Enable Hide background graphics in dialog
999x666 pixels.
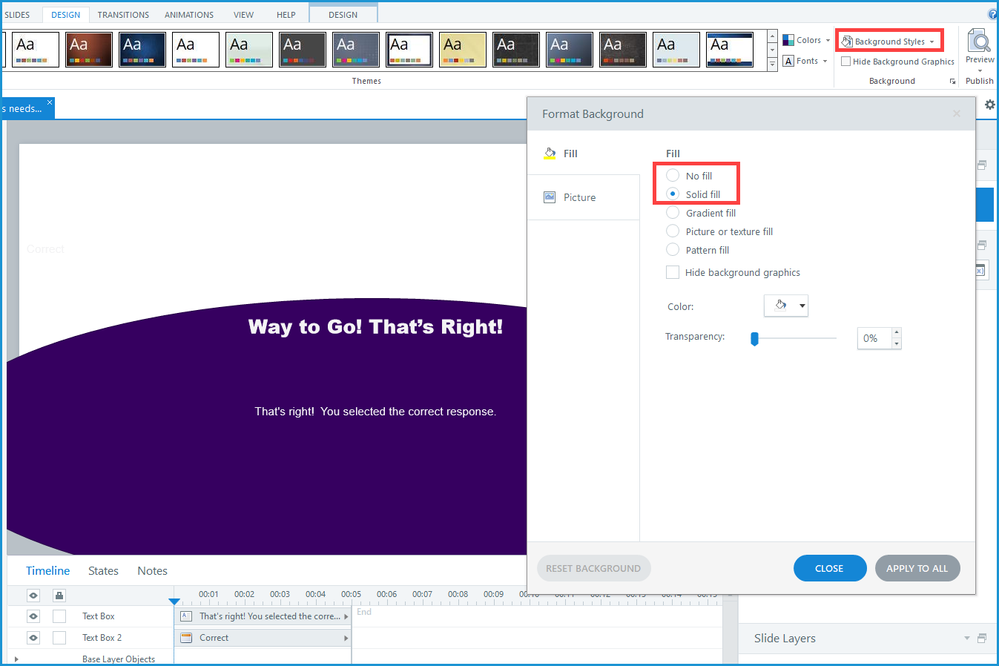click(x=673, y=272)
